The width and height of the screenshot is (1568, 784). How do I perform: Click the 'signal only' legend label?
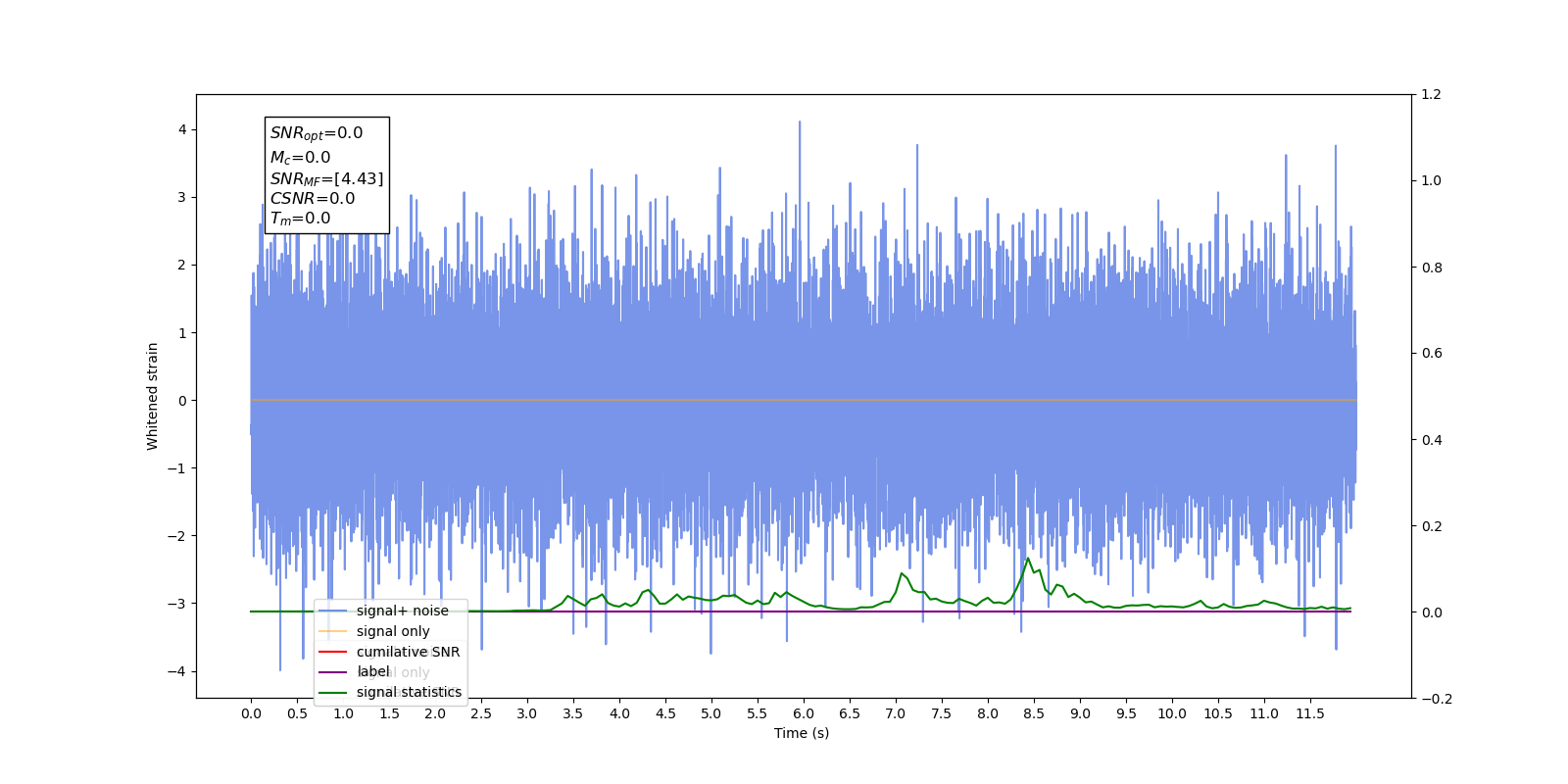(x=393, y=631)
